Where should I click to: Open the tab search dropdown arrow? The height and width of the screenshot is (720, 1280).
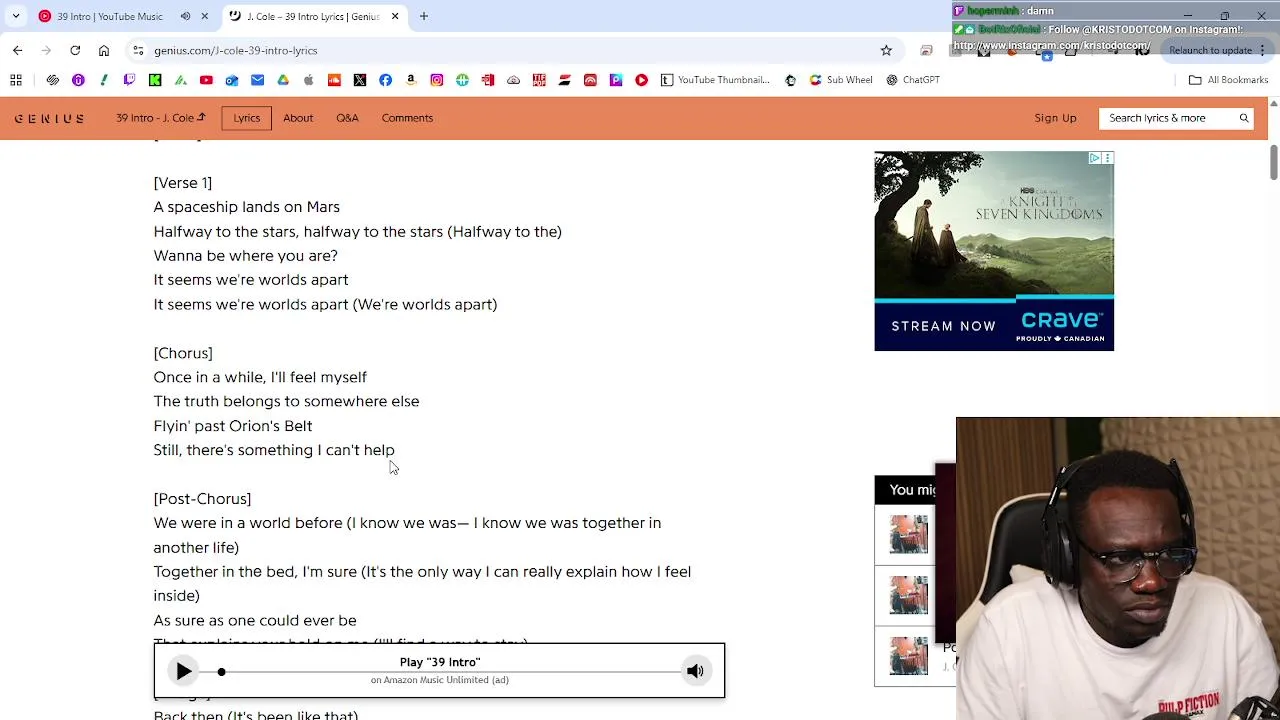(x=15, y=16)
